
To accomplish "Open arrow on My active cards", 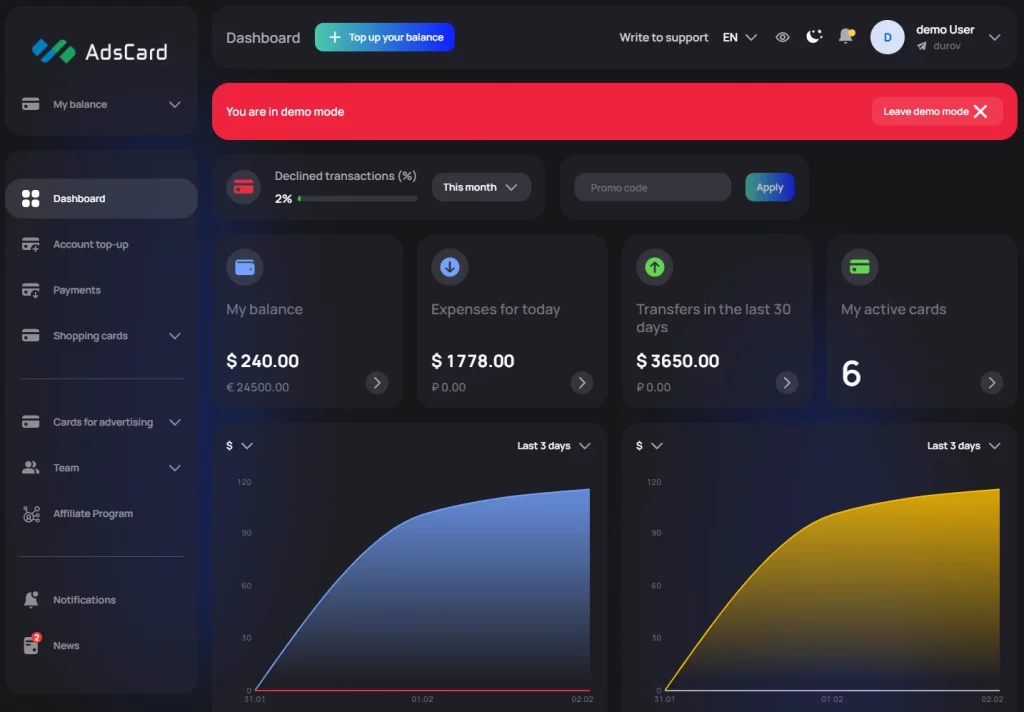I will pyautogui.click(x=991, y=383).
